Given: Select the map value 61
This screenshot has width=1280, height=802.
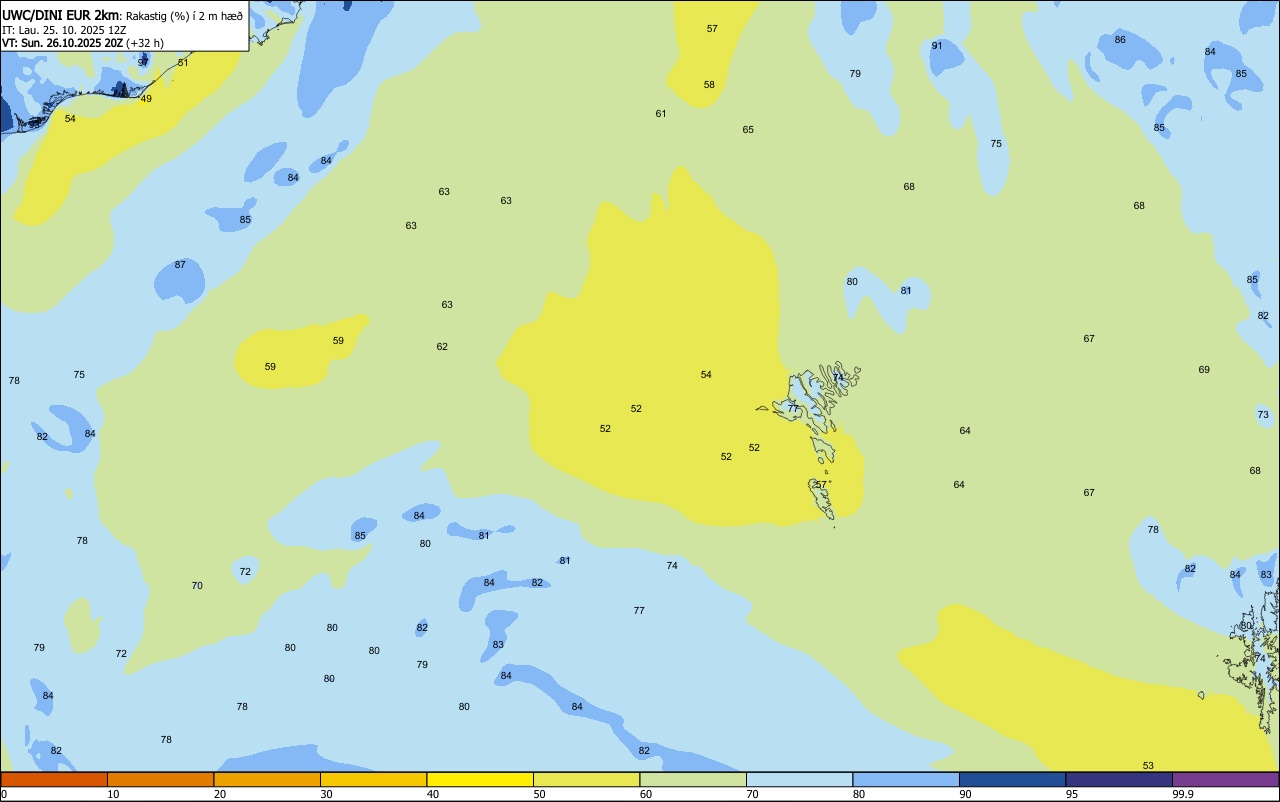Looking at the screenshot, I should [x=661, y=114].
